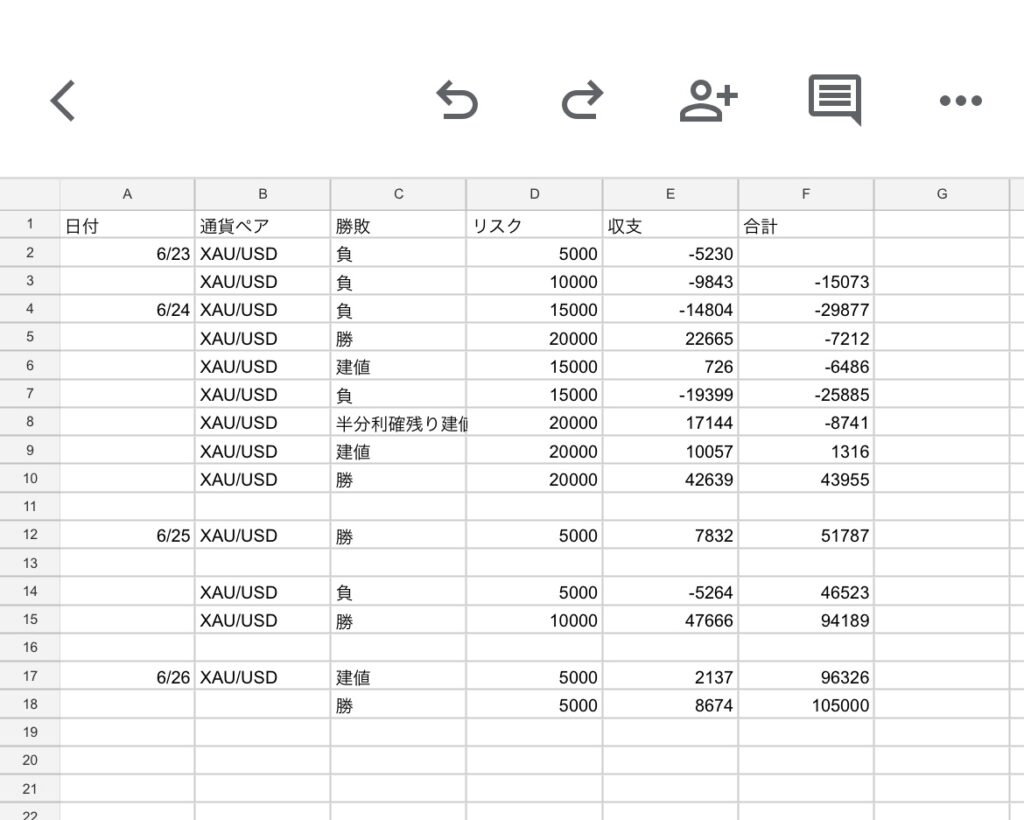Image resolution: width=1024 pixels, height=820 pixels.
Task: Select column D header
Action: [534, 194]
